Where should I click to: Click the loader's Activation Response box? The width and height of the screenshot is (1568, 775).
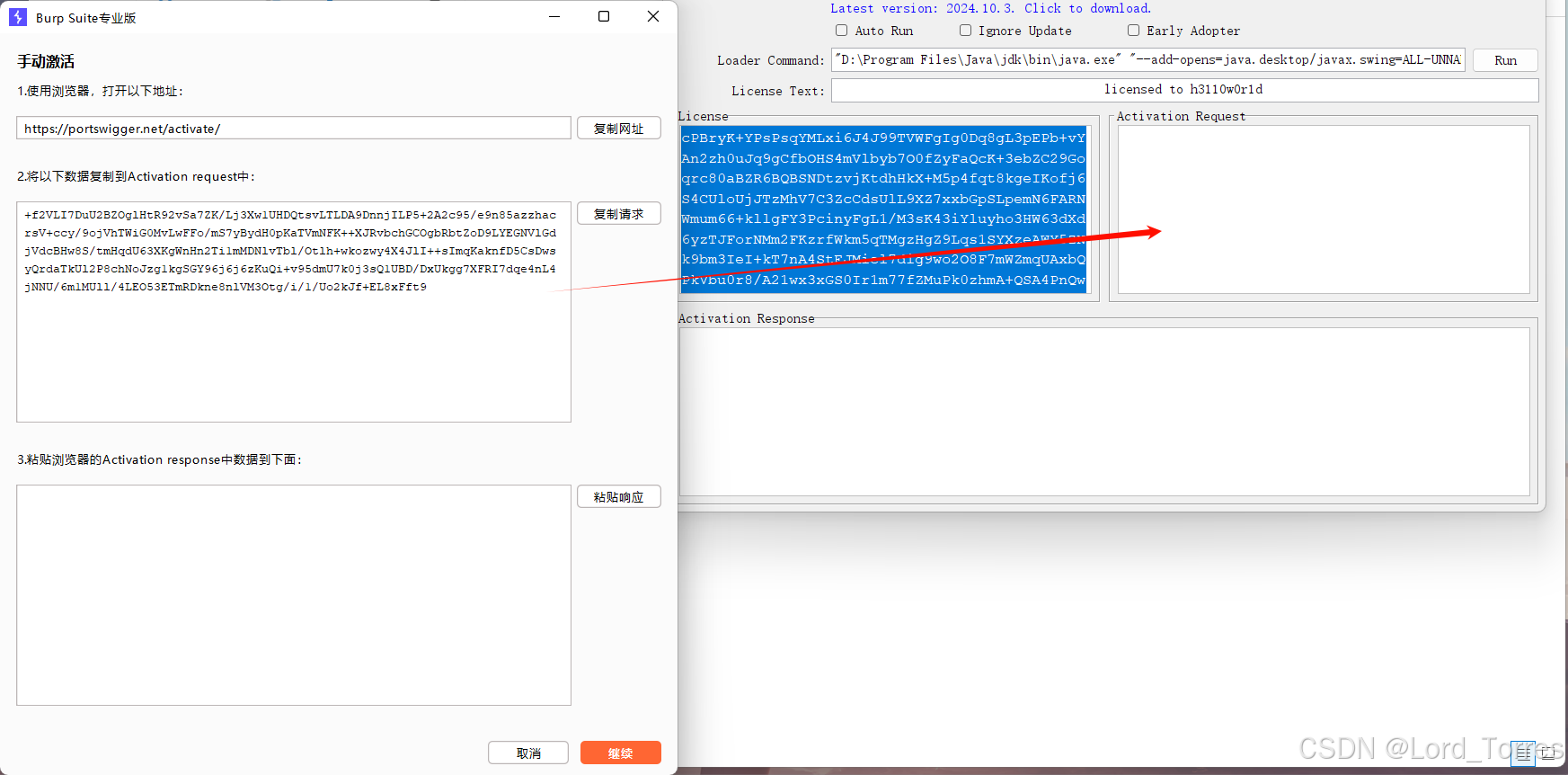pos(1104,412)
